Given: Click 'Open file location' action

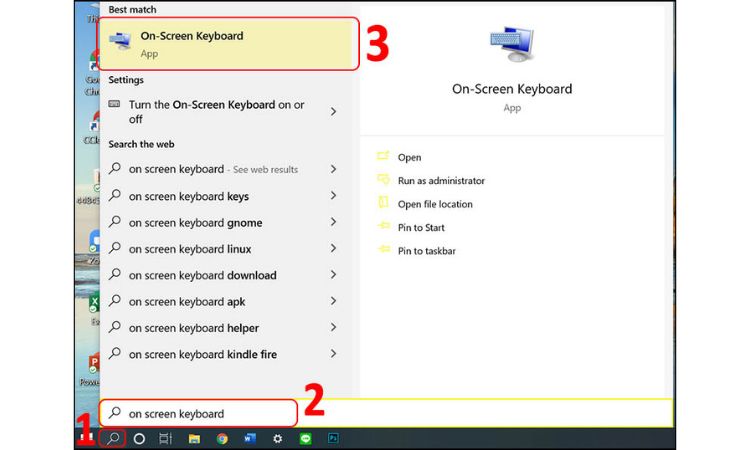Looking at the screenshot, I should [435, 204].
